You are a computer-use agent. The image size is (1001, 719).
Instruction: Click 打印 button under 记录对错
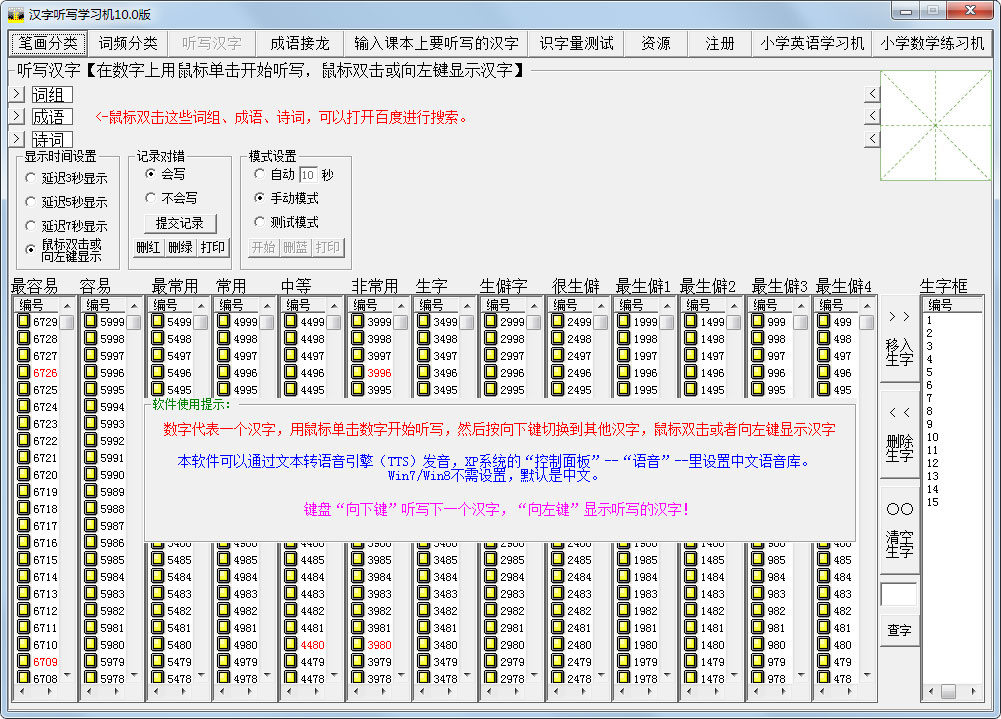pyautogui.click(x=213, y=247)
